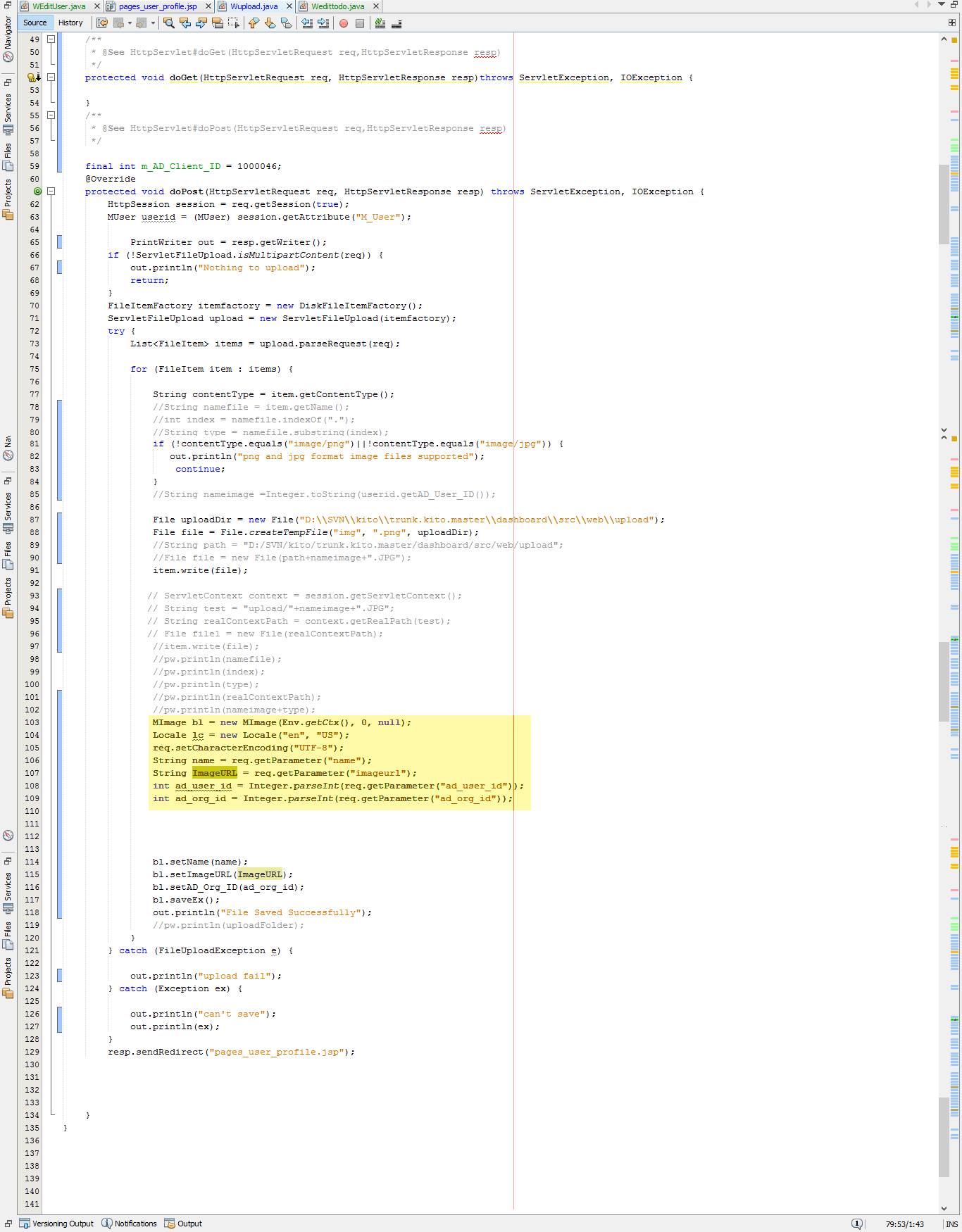Click the override annotation icon beside doPost
The height and width of the screenshot is (1232, 962).
click(x=37, y=191)
